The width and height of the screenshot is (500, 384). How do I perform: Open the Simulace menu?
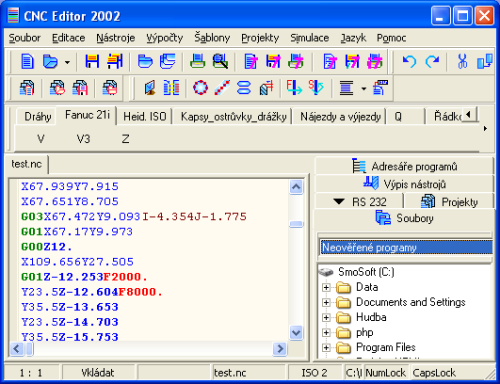coord(309,38)
